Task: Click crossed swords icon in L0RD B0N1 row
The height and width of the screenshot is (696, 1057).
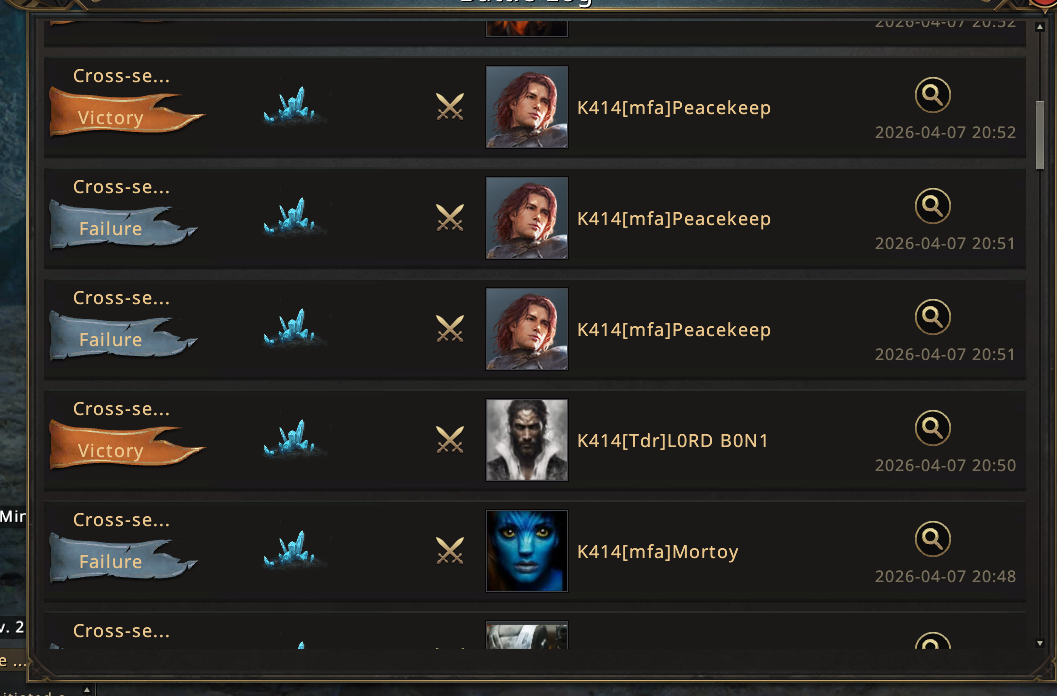Action: point(450,440)
